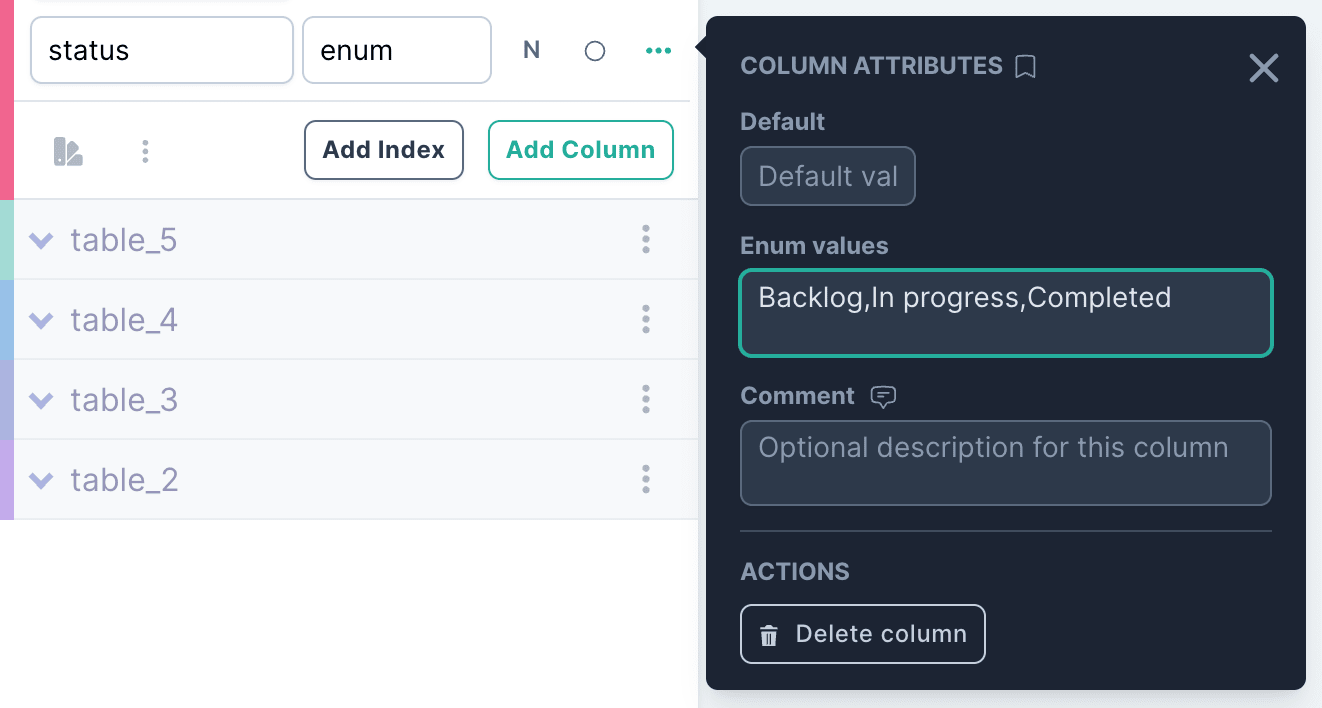The height and width of the screenshot is (708, 1322).
Task: Expand table_2 chevron
Action: (41, 480)
